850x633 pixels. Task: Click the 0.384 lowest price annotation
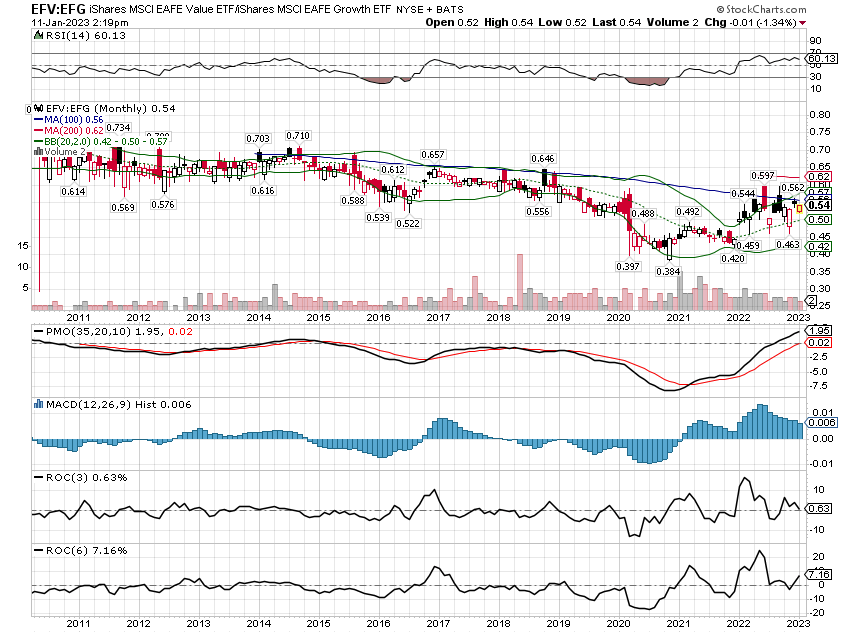pos(668,272)
